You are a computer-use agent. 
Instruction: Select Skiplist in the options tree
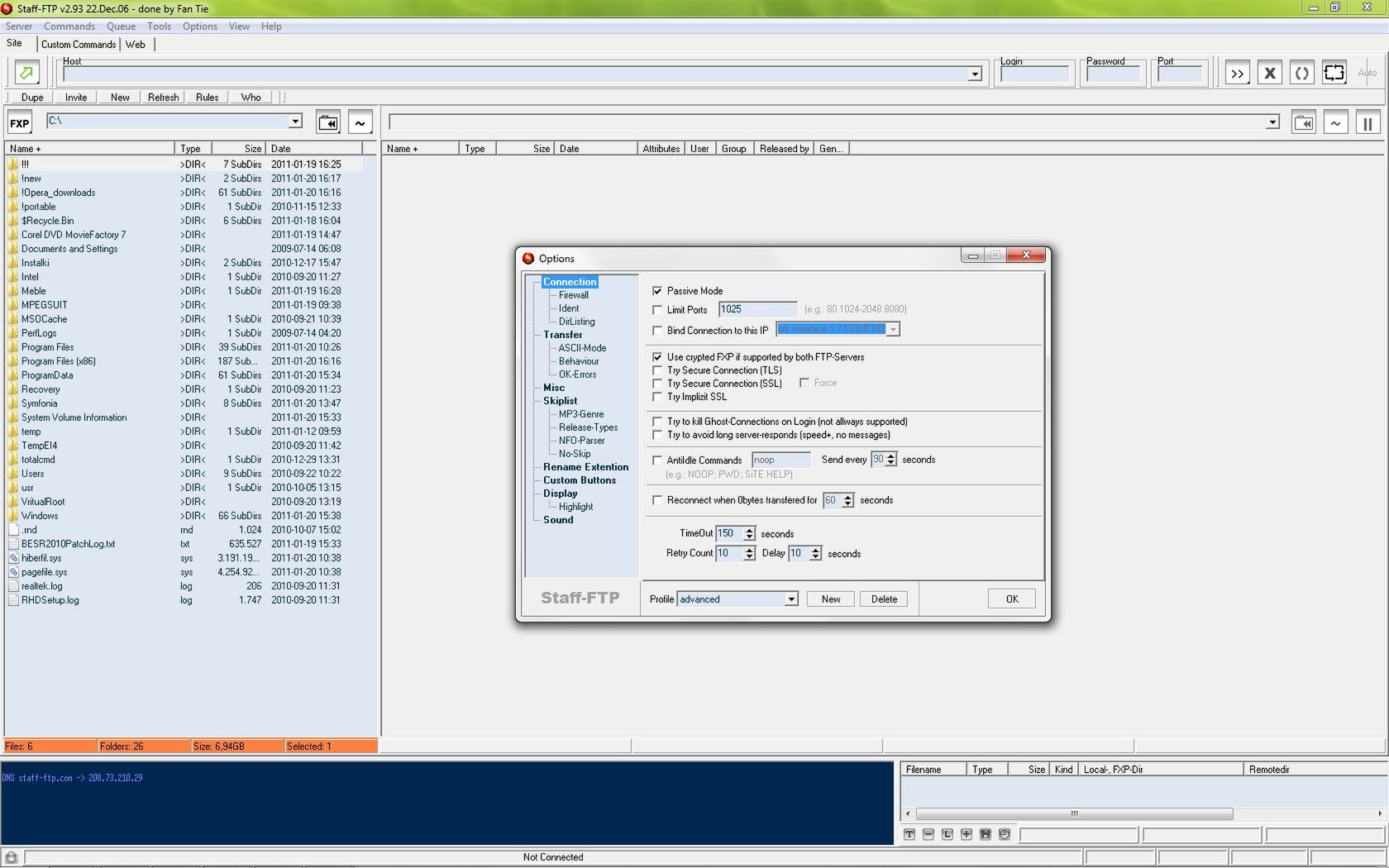pos(560,401)
